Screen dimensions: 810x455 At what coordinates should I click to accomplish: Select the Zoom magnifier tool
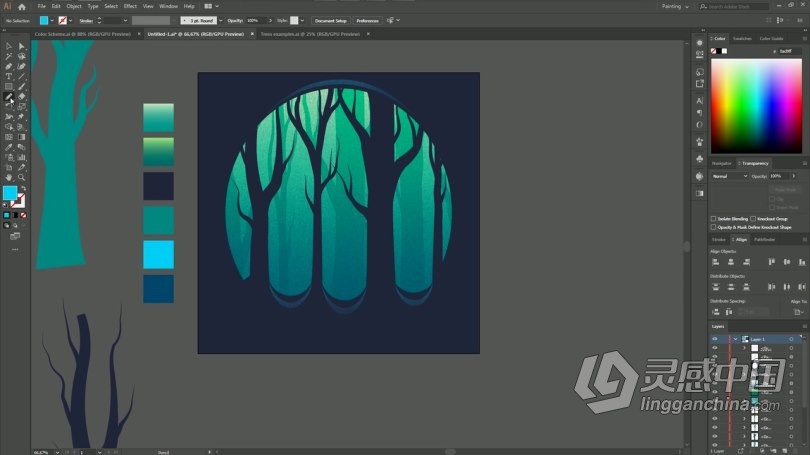(21, 177)
